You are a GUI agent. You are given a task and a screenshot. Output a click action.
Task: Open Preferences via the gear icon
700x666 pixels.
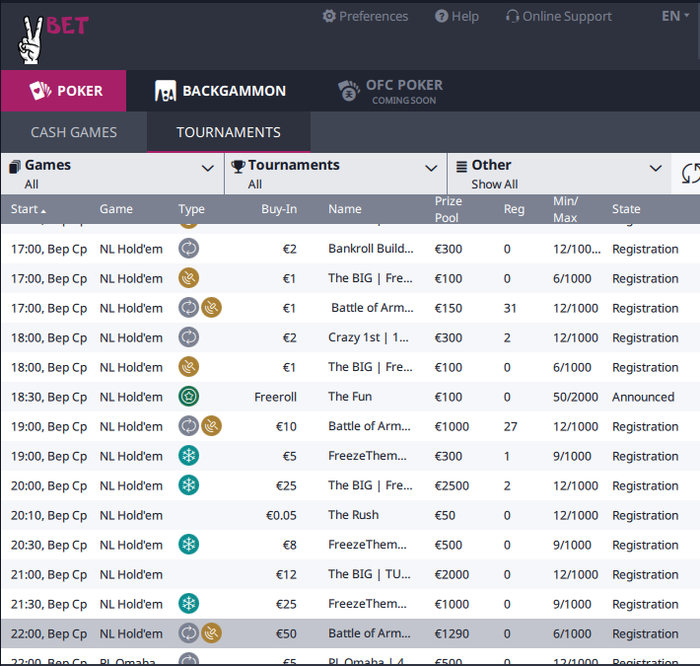tap(329, 17)
